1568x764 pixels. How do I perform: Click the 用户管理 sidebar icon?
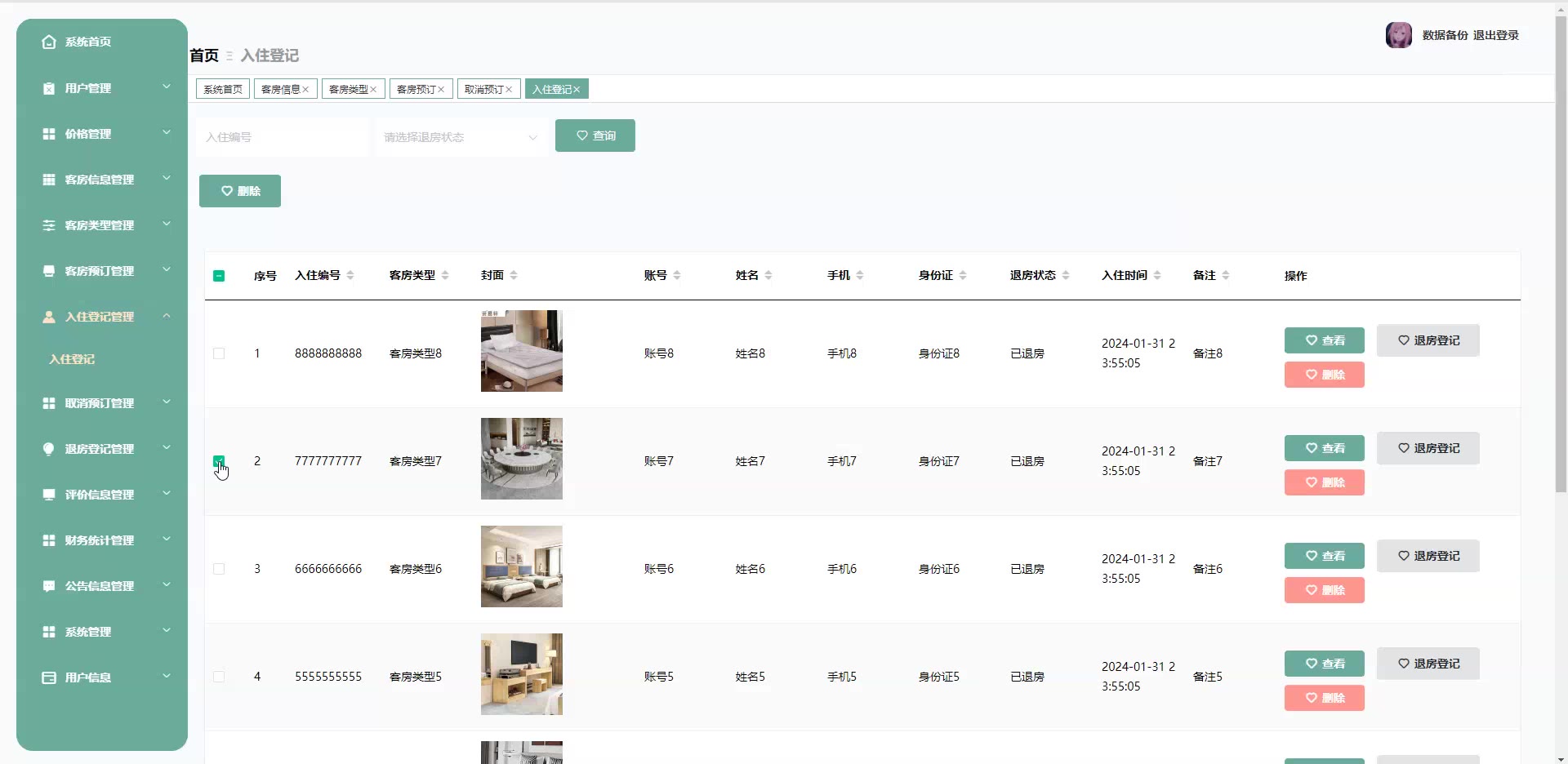coord(49,88)
